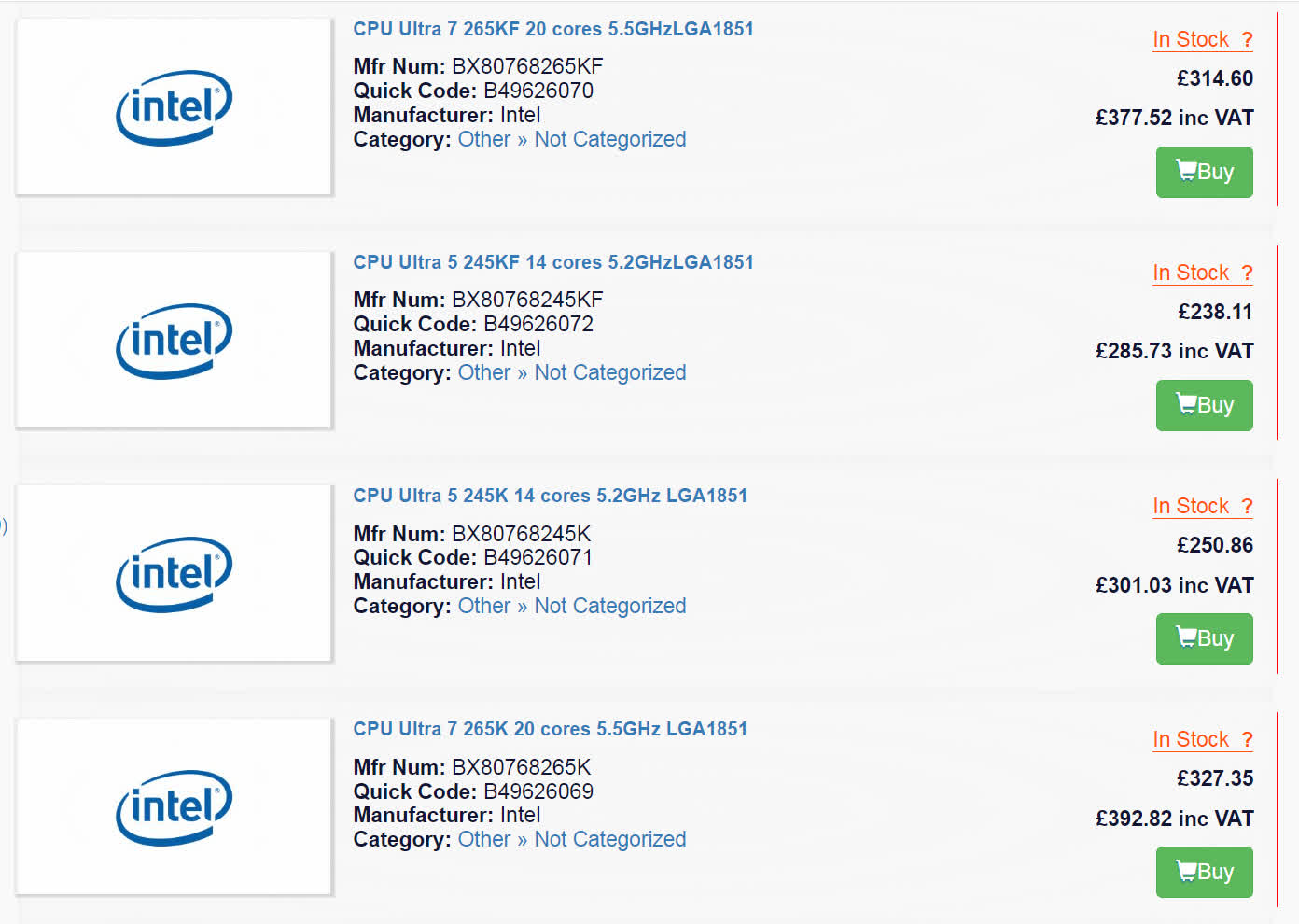Click Buy button for Ultra 7 265KF

[1204, 172]
